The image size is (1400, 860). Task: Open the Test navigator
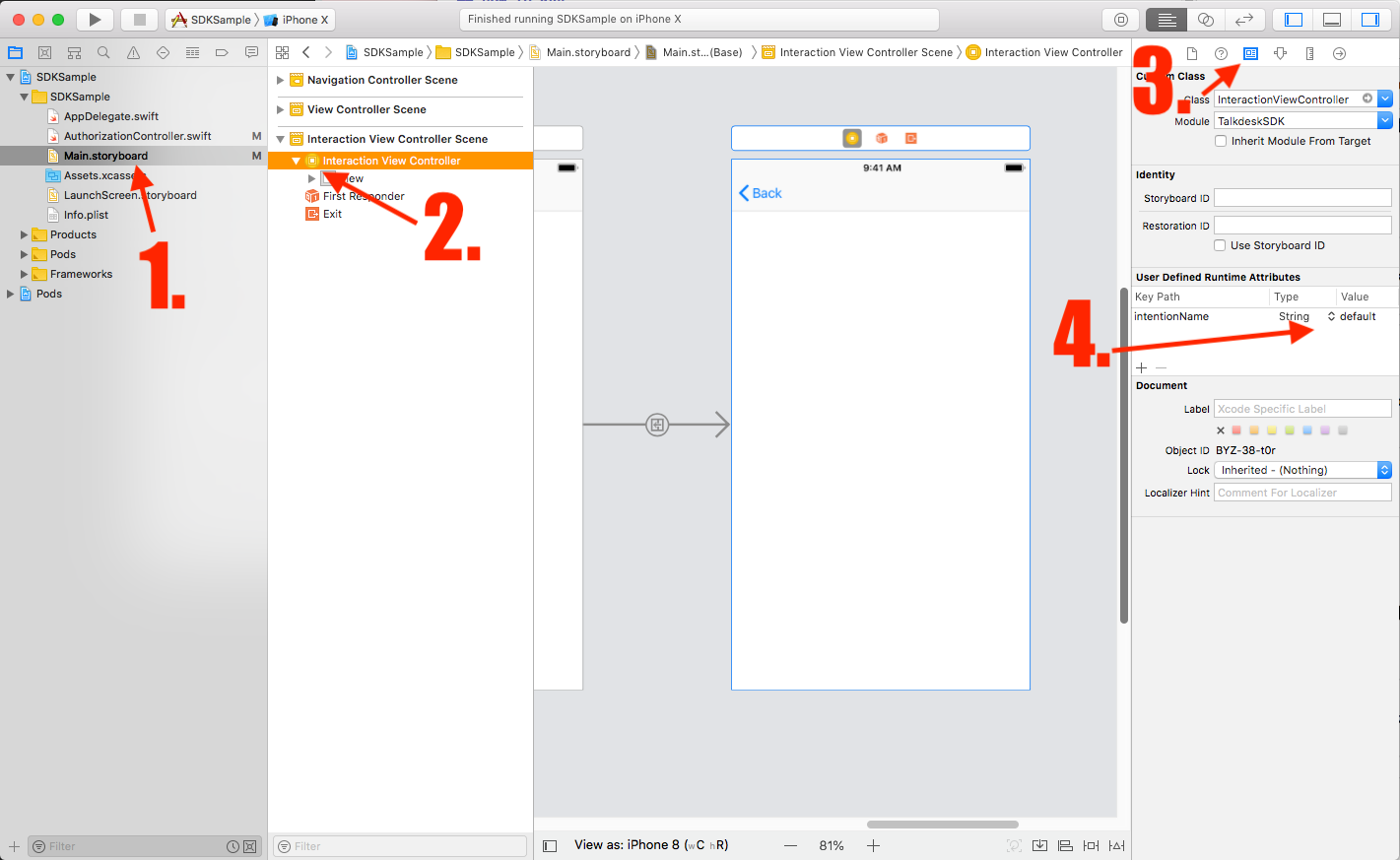[163, 52]
